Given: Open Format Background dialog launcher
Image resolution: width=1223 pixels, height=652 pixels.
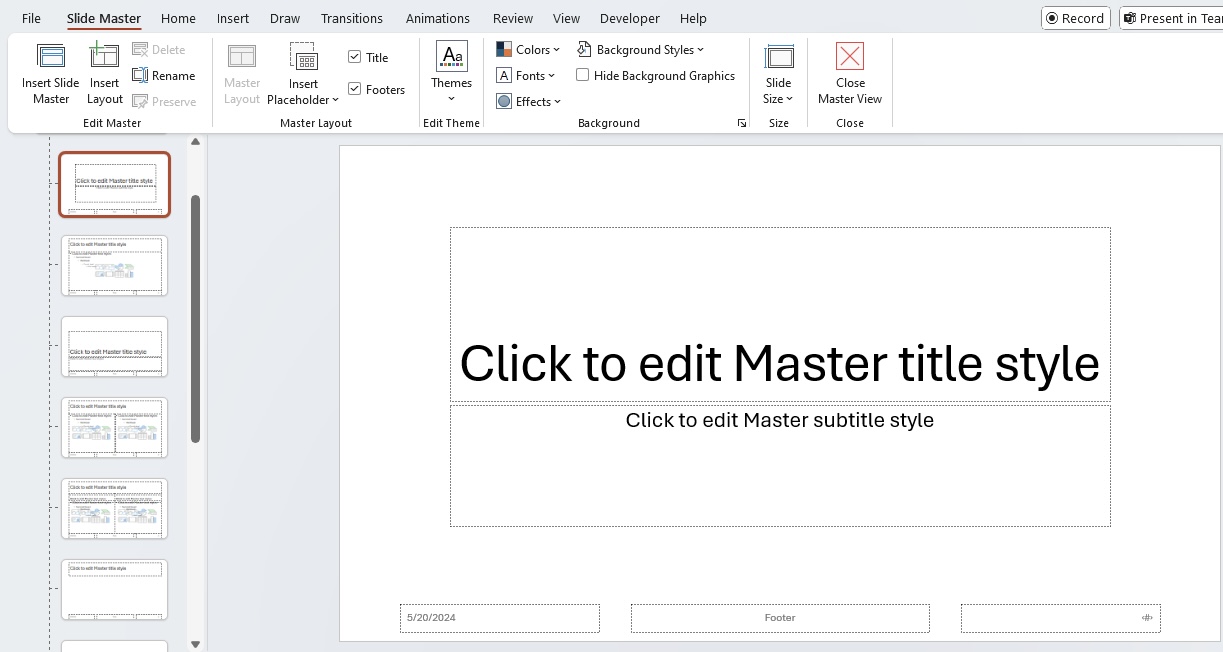Looking at the screenshot, I should tap(741, 123).
